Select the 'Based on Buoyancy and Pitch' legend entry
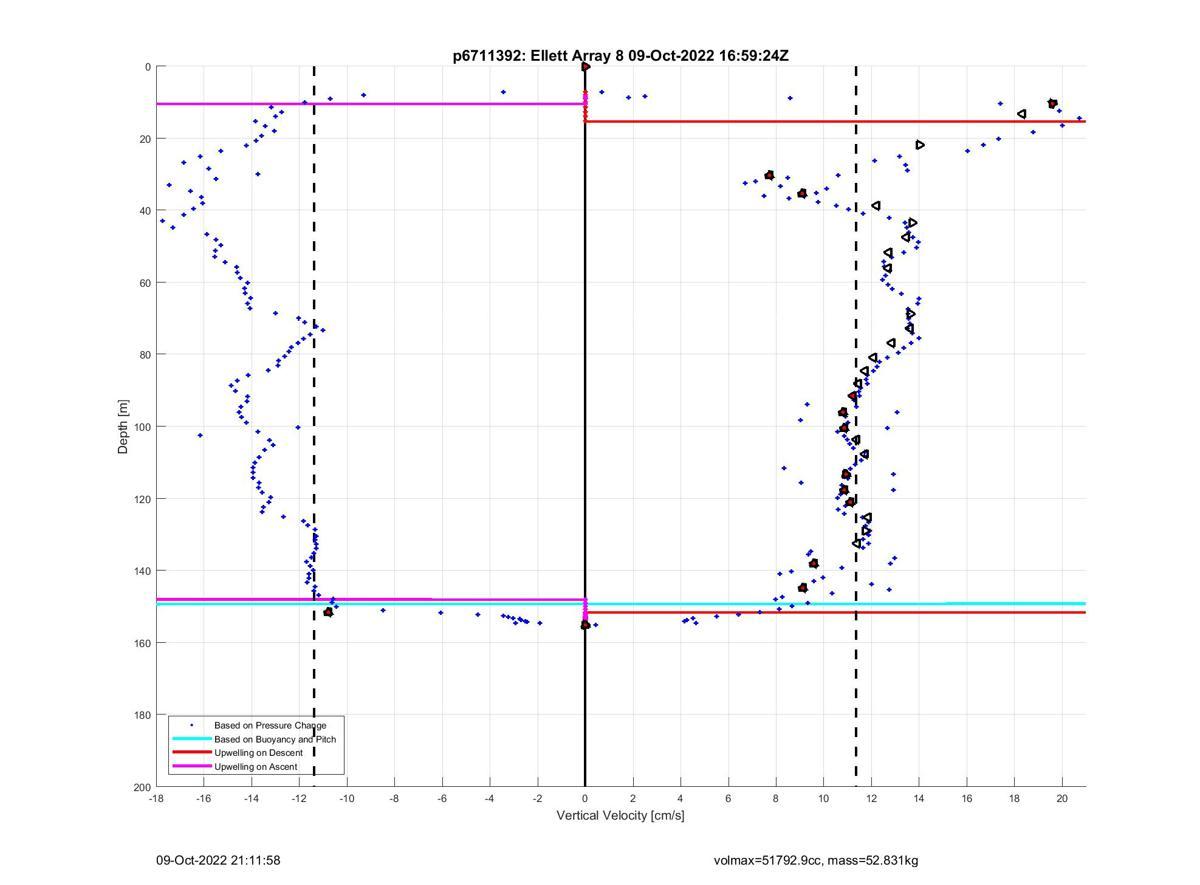 (x=275, y=739)
